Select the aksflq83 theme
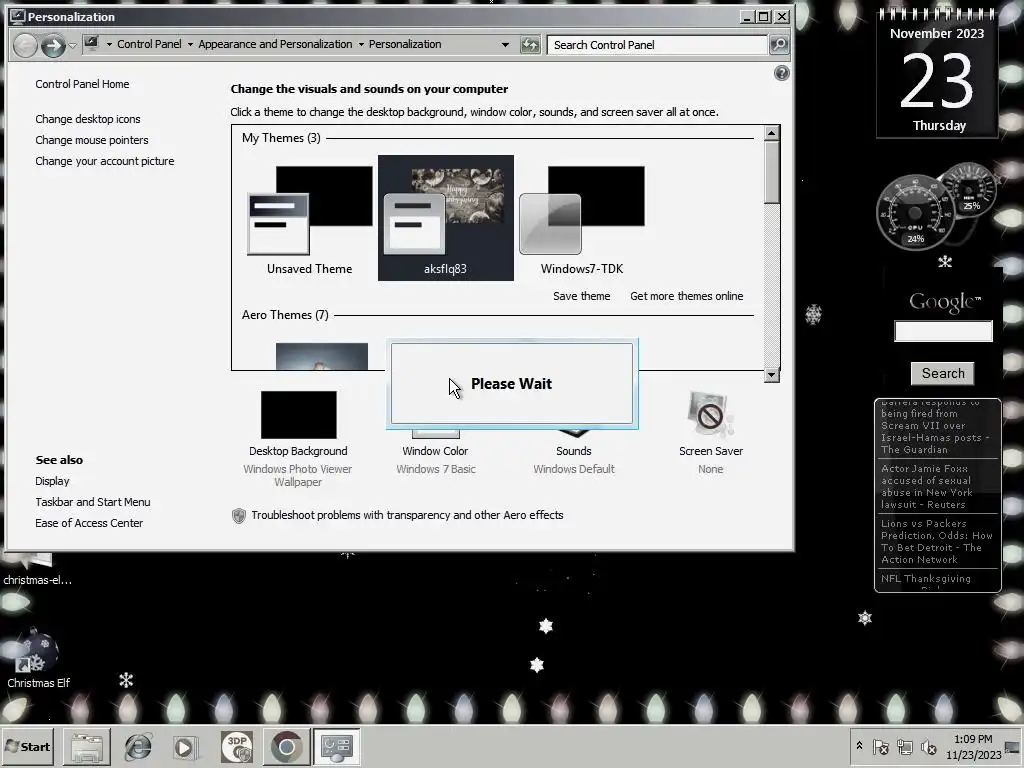Screen dimensions: 1024x768 coord(445,218)
